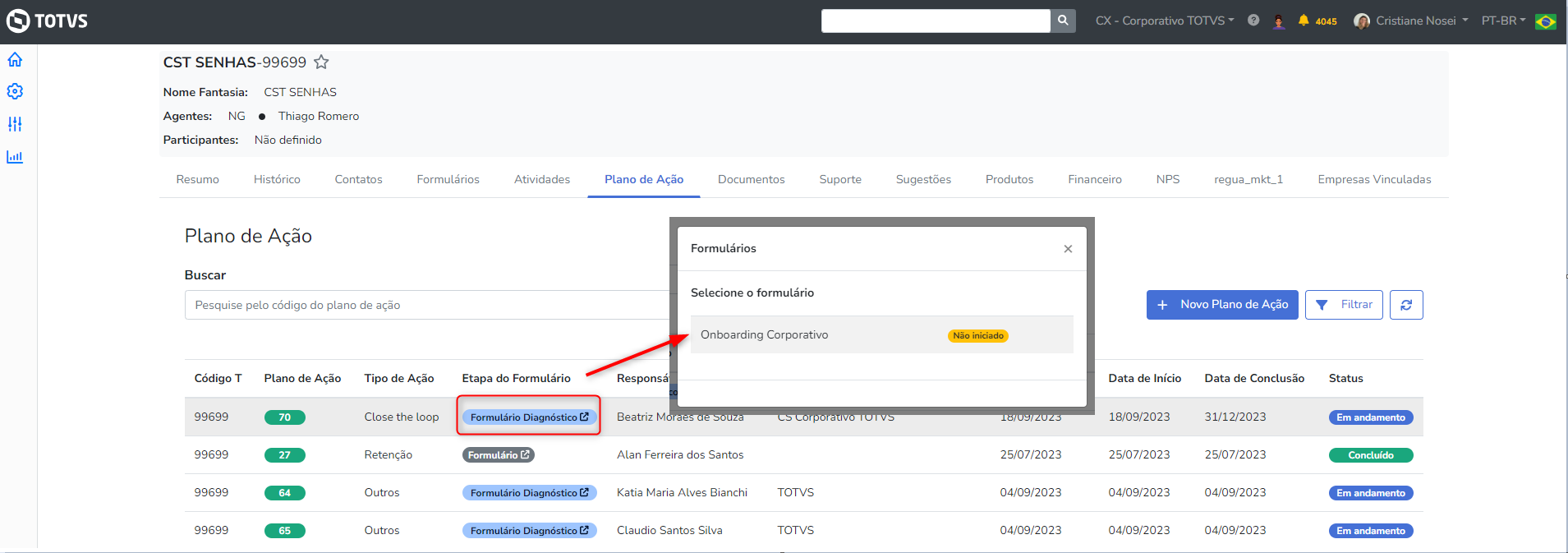Click Alan Ferreira dos Santos cell
1568x553 pixels.
680,455
